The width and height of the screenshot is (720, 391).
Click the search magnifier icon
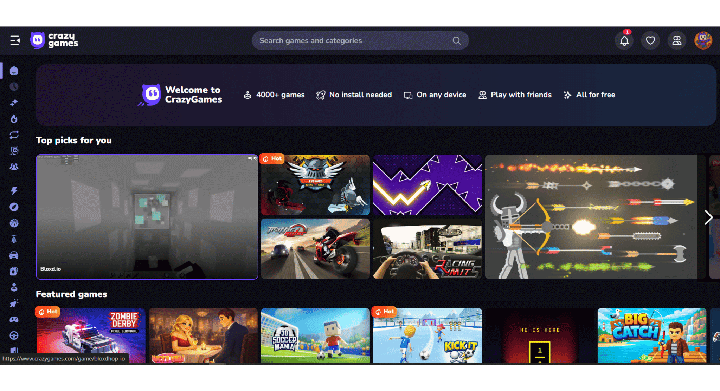pos(456,41)
